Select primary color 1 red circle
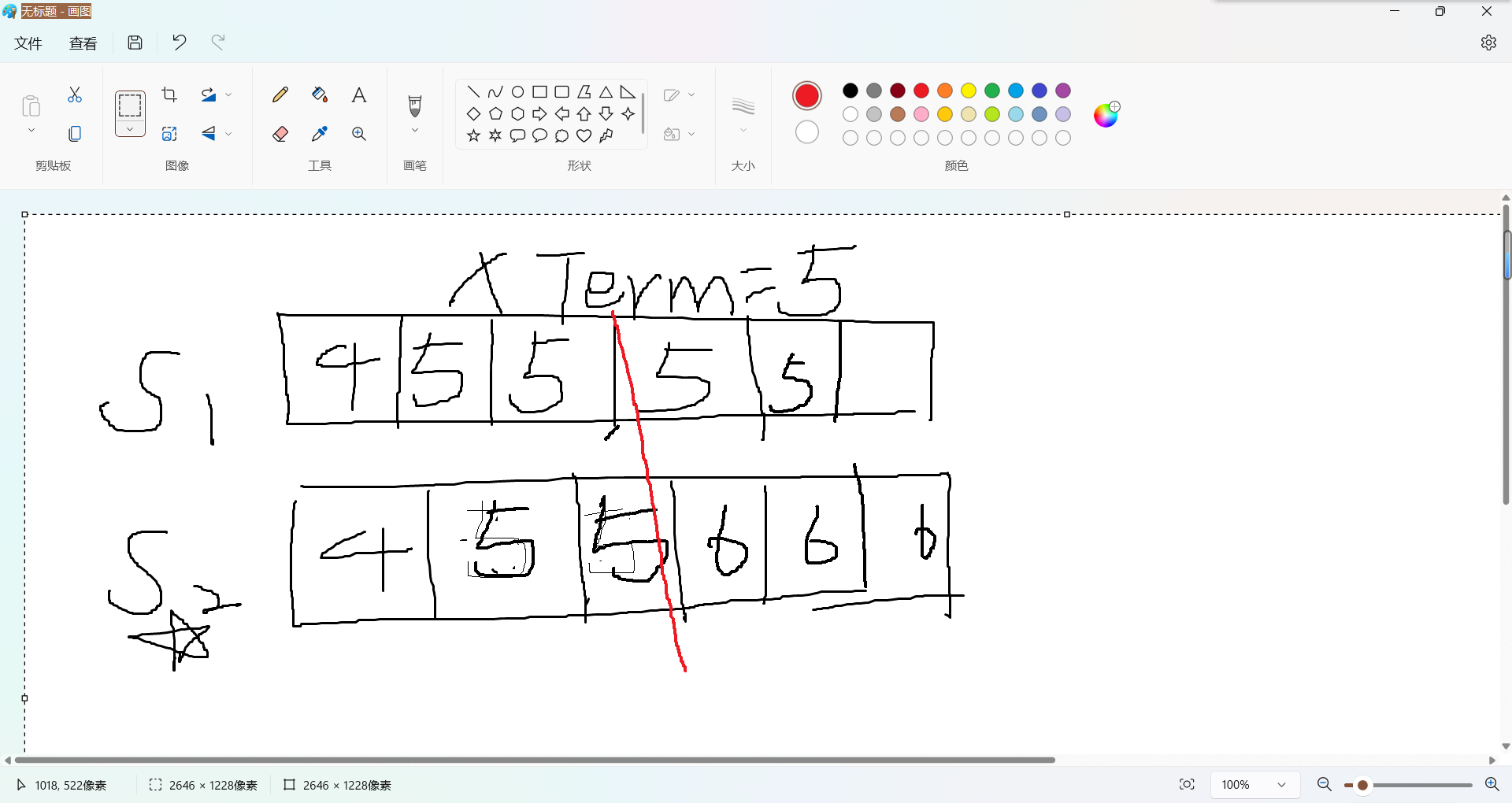 (806, 96)
